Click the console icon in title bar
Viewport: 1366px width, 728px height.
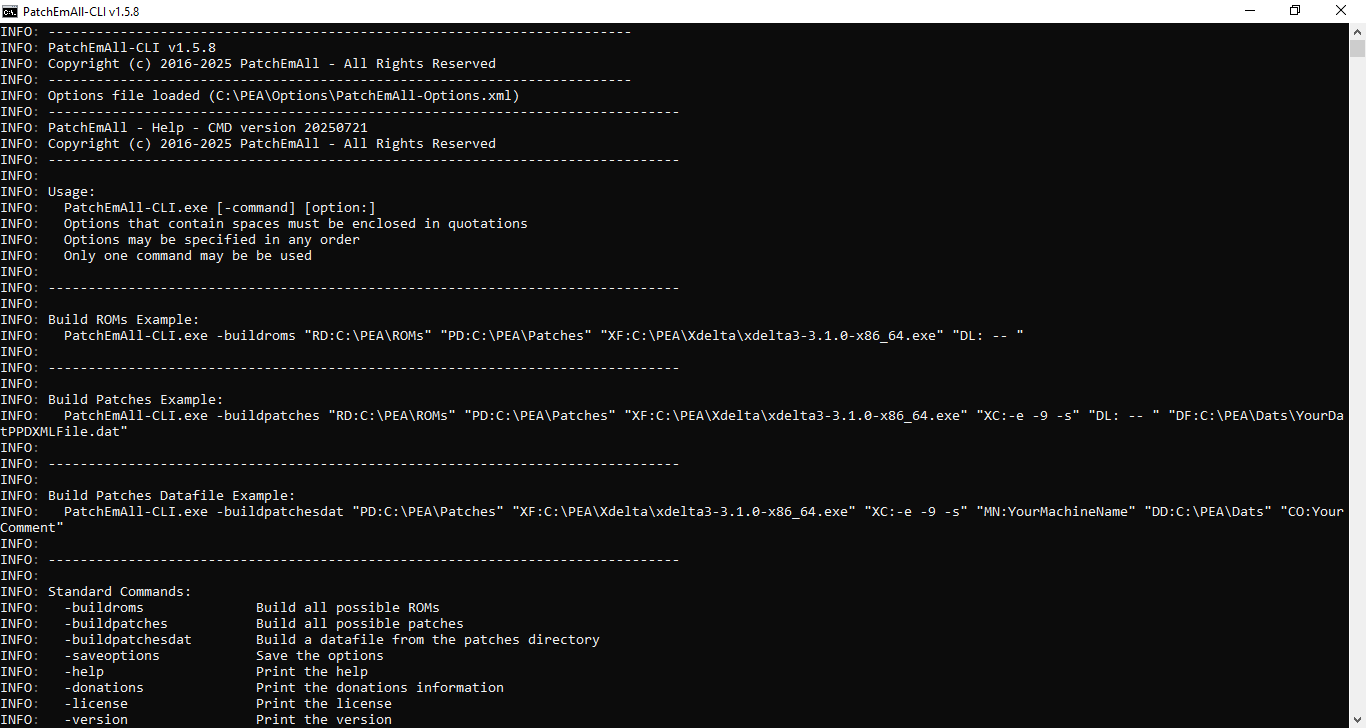click(x=10, y=10)
